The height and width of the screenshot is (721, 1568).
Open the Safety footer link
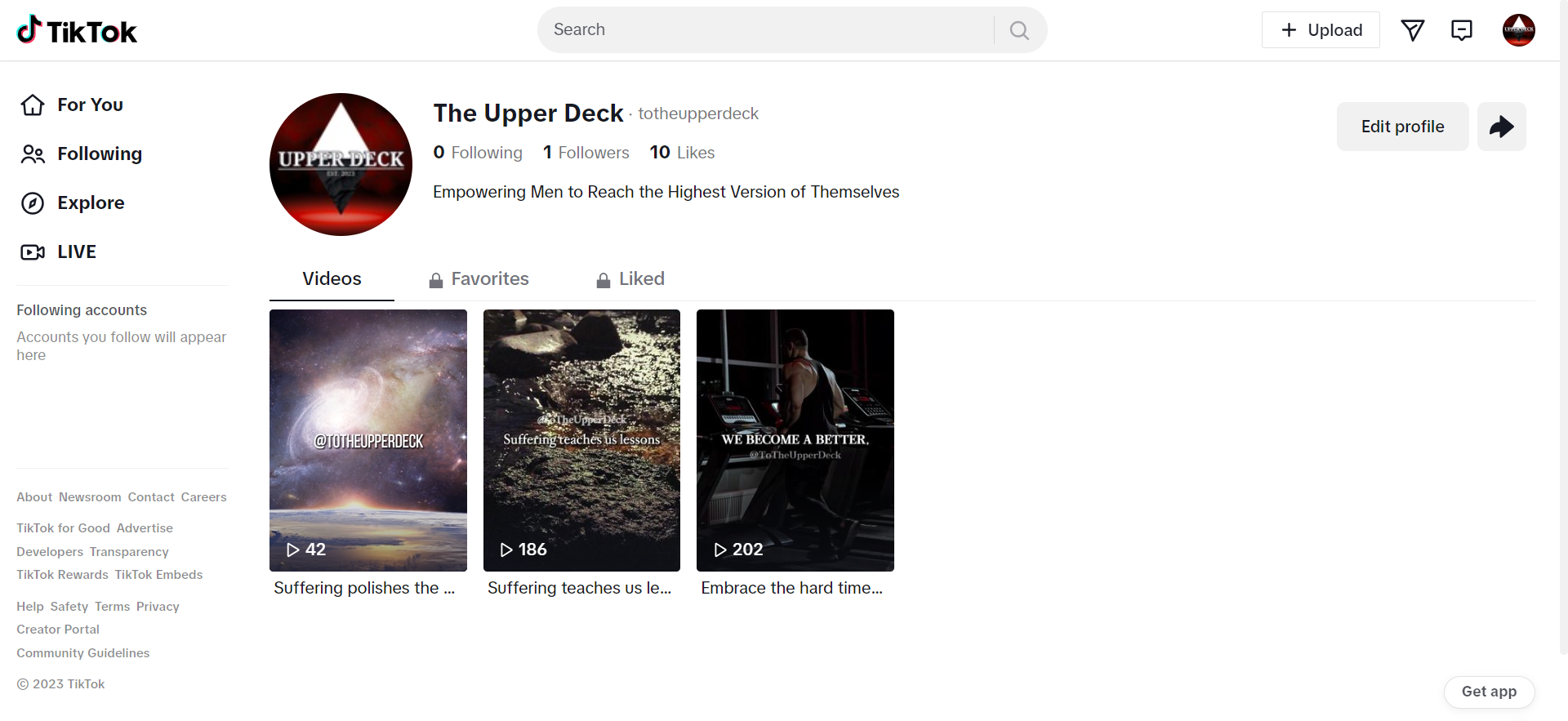pos(69,607)
